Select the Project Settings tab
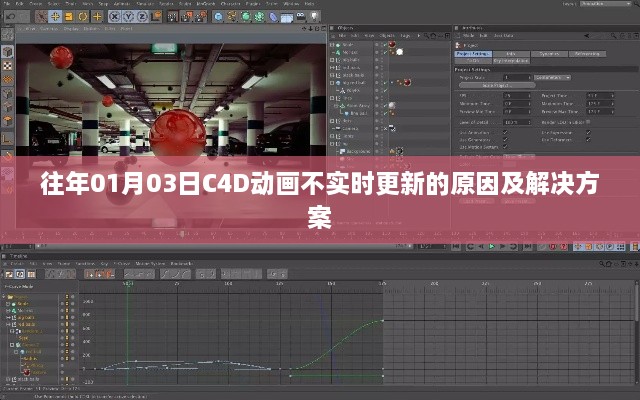Image resolution: width=640 pixels, height=400 pixels. pos(473,54)
